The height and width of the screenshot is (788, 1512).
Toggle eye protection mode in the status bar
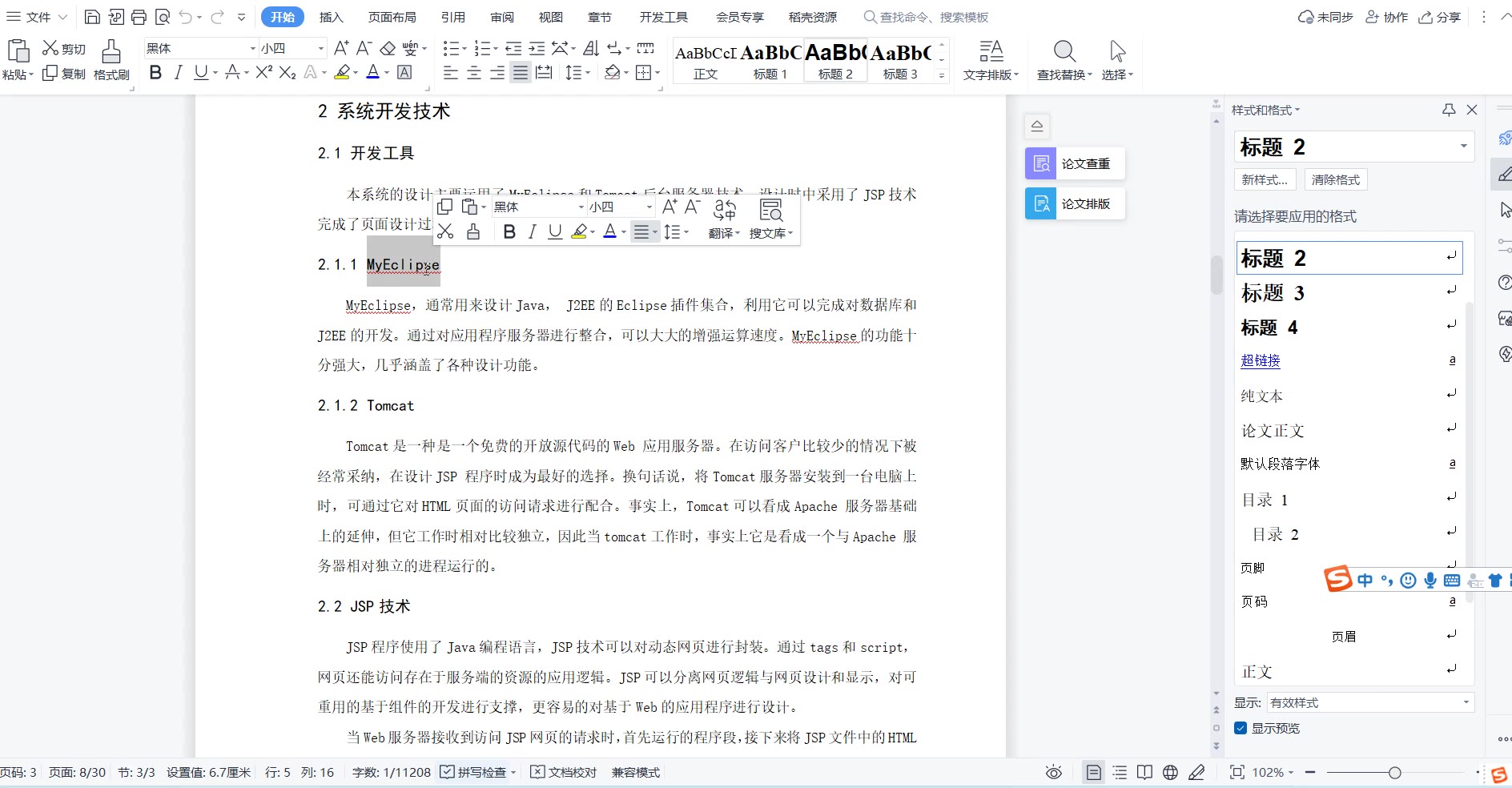tap(1054, 772)
